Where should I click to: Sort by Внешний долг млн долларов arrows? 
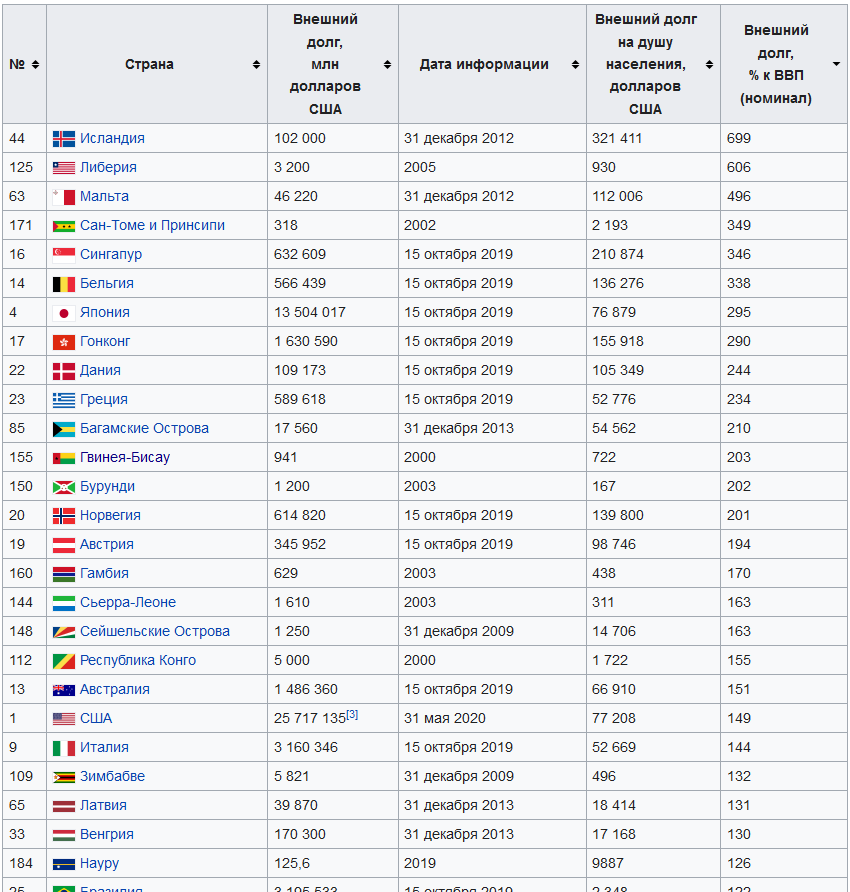[x=387, y=65]
